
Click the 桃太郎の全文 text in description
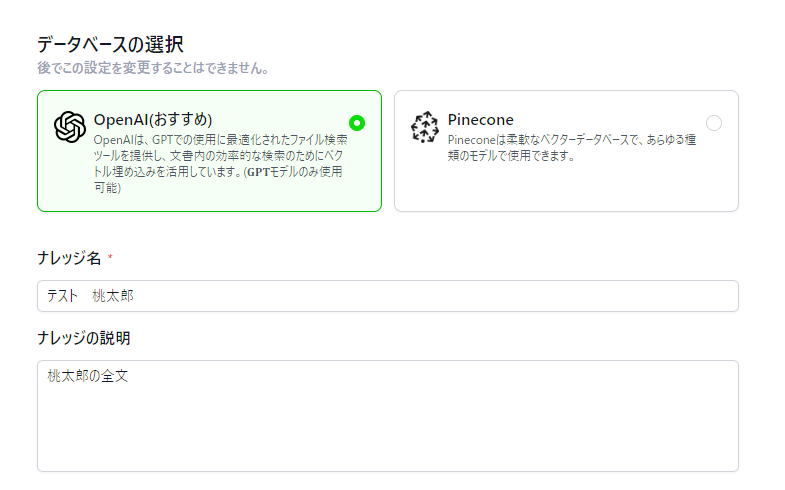(x=87, y=376)
